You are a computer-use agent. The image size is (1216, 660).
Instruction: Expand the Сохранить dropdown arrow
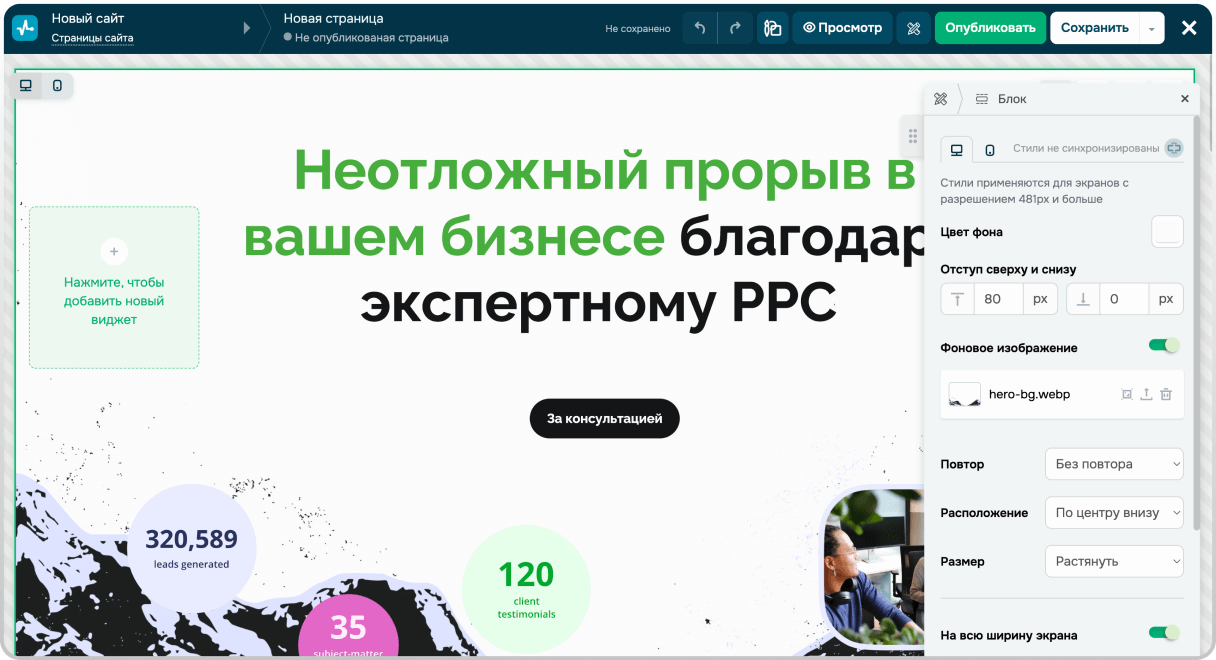point(1151,29)
